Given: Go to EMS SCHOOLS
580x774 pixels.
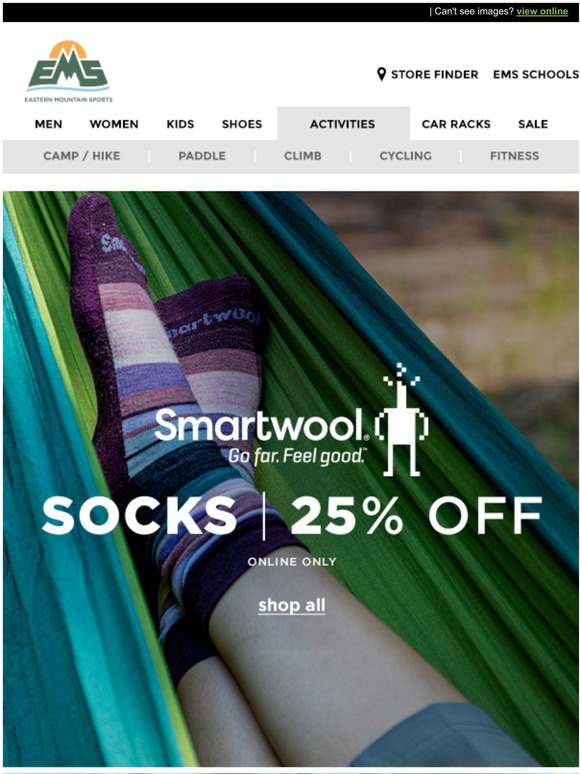Looking at the screenshot, I should click(x=536, y=75).
